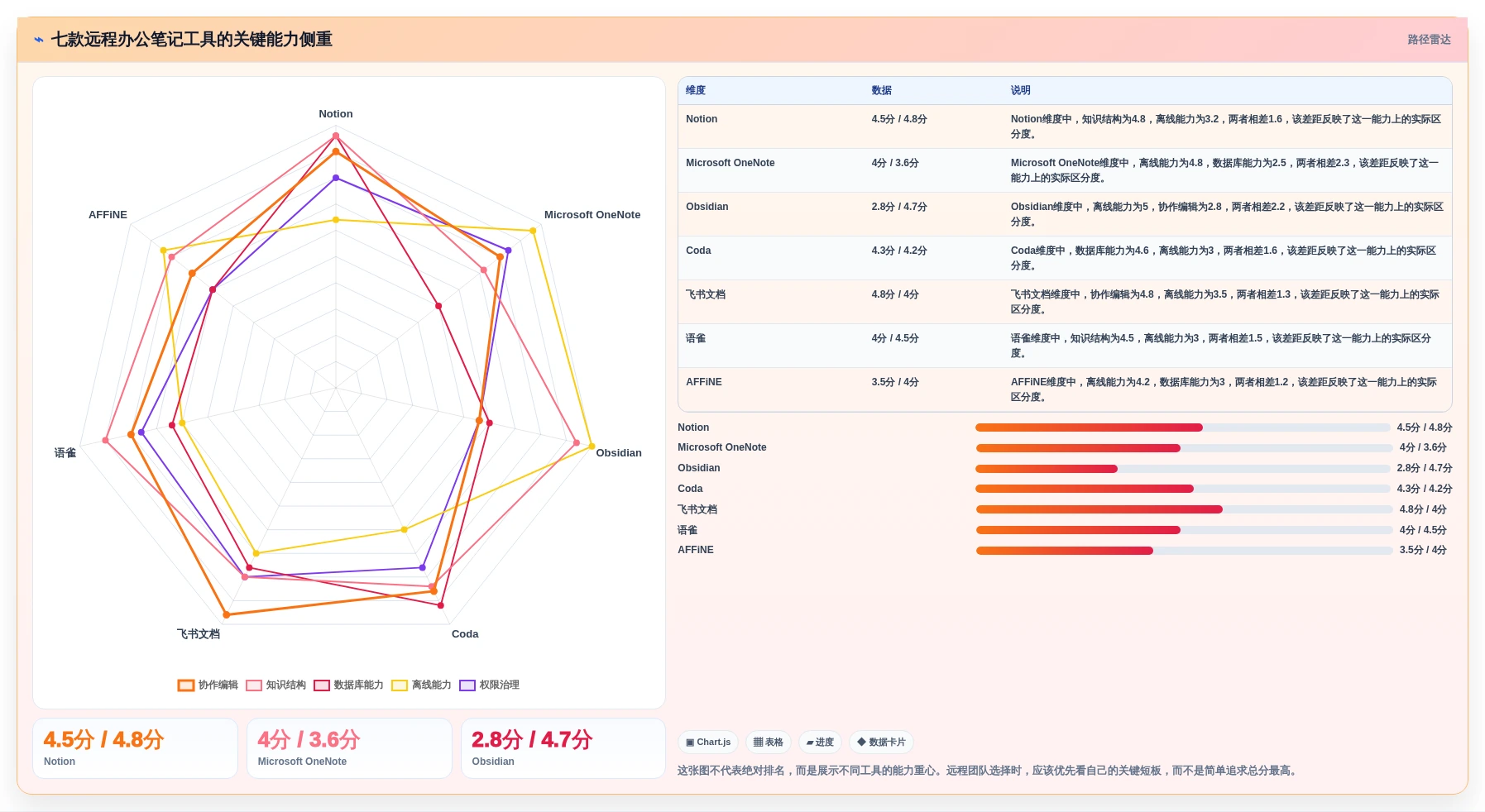Click the 语雀 radar axis label
The image size is (1485, 812).
coord(65,453)
